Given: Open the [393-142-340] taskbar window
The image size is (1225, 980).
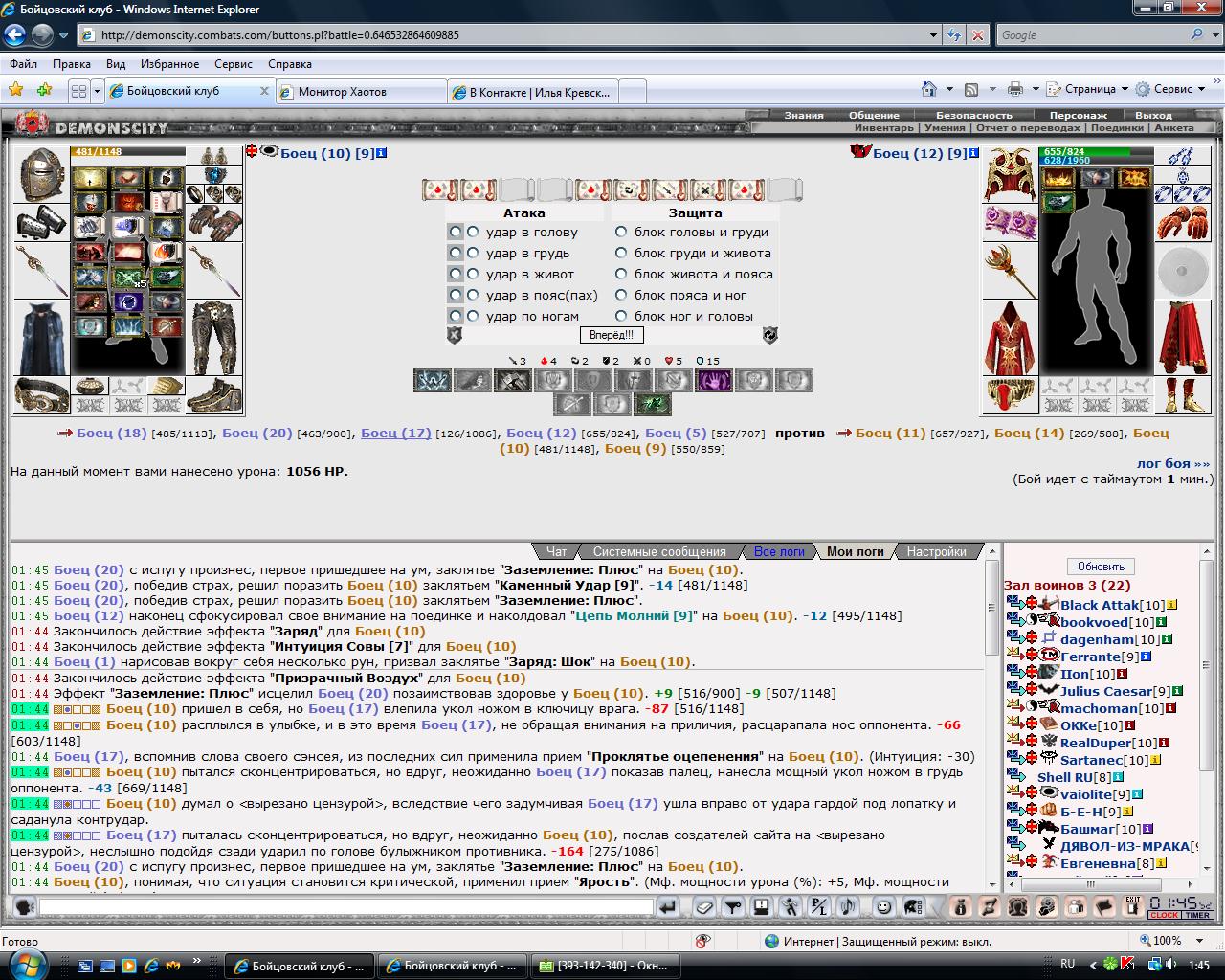Looking at the screenshot, I should (606, 966).
